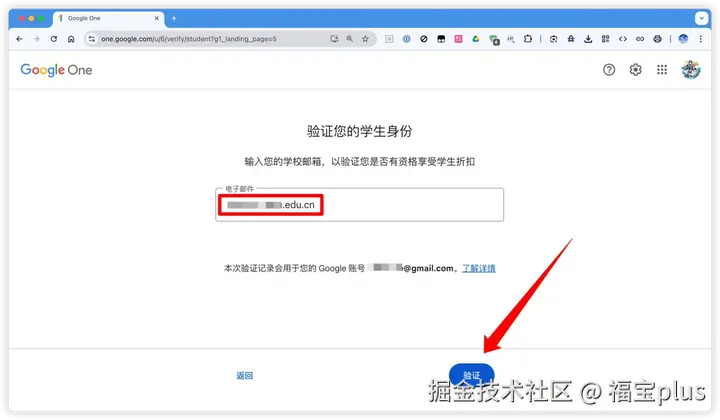This screenshot has width=720, height=420.
Task: Bookmark this page with the star
Action: [x=366, y=39]
